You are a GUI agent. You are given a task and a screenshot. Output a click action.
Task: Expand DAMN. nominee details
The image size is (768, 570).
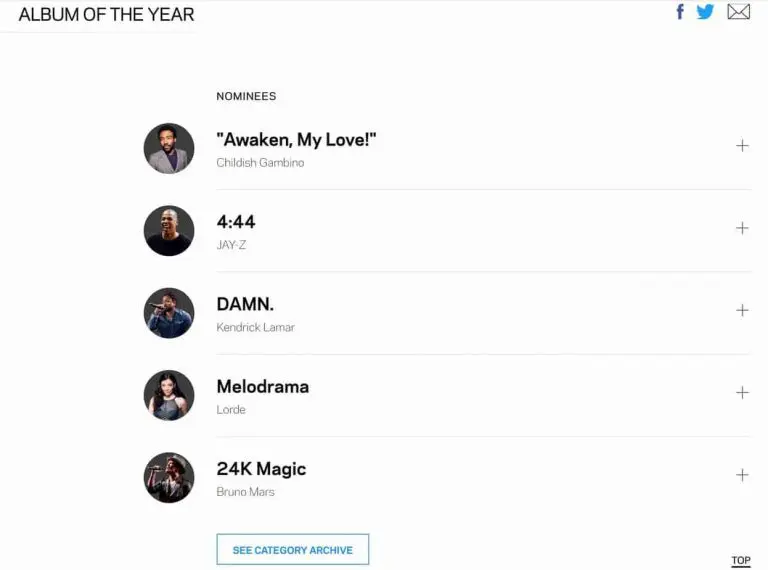pyautogui.click(x=742, y=310)
